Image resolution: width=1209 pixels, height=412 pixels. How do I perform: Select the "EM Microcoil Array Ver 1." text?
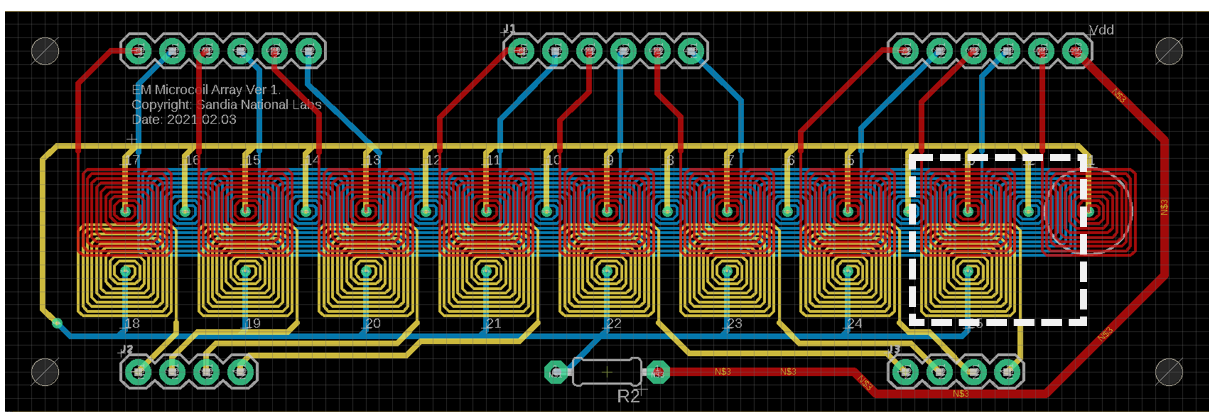point(207,89)
